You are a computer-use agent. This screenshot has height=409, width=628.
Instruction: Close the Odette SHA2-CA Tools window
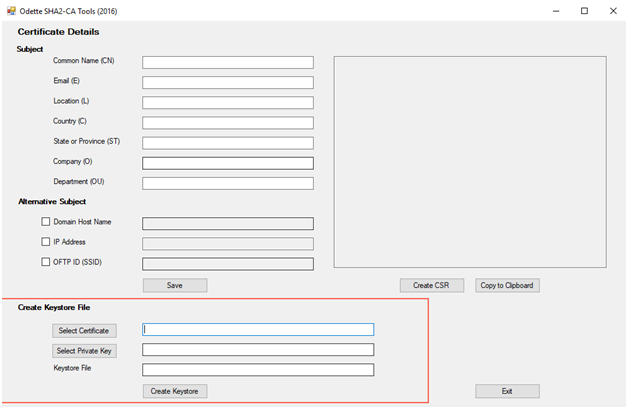(x=613, y=11)
